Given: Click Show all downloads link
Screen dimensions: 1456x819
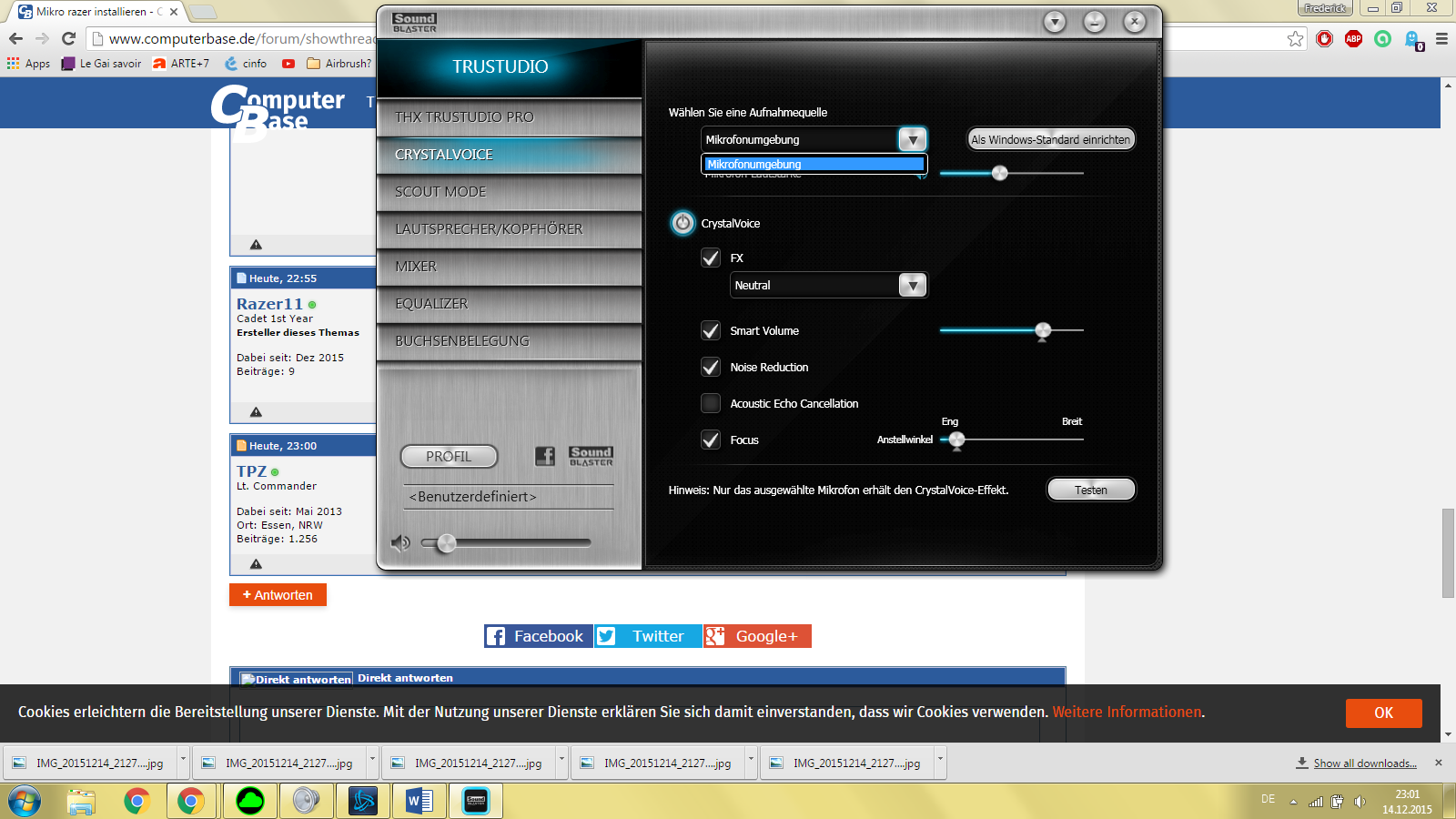Looking at the screenshot, I should [x=1365, y=763].
